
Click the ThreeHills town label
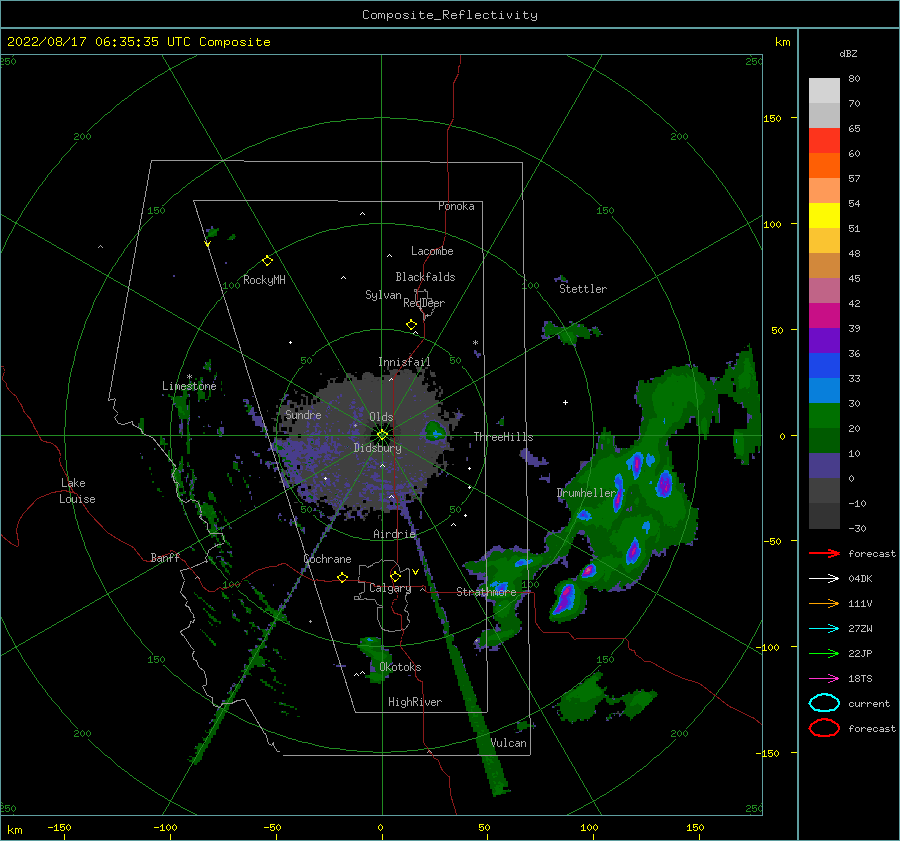(x=503, y=437)
